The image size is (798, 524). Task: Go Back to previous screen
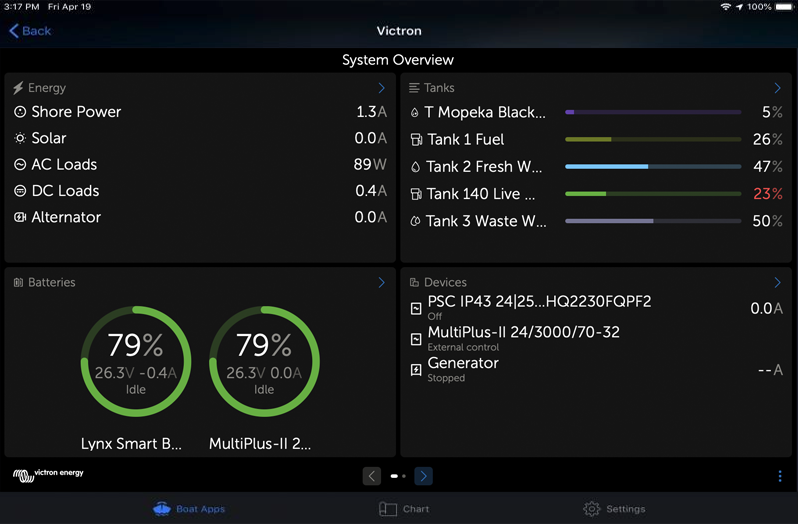pos(30,31)
